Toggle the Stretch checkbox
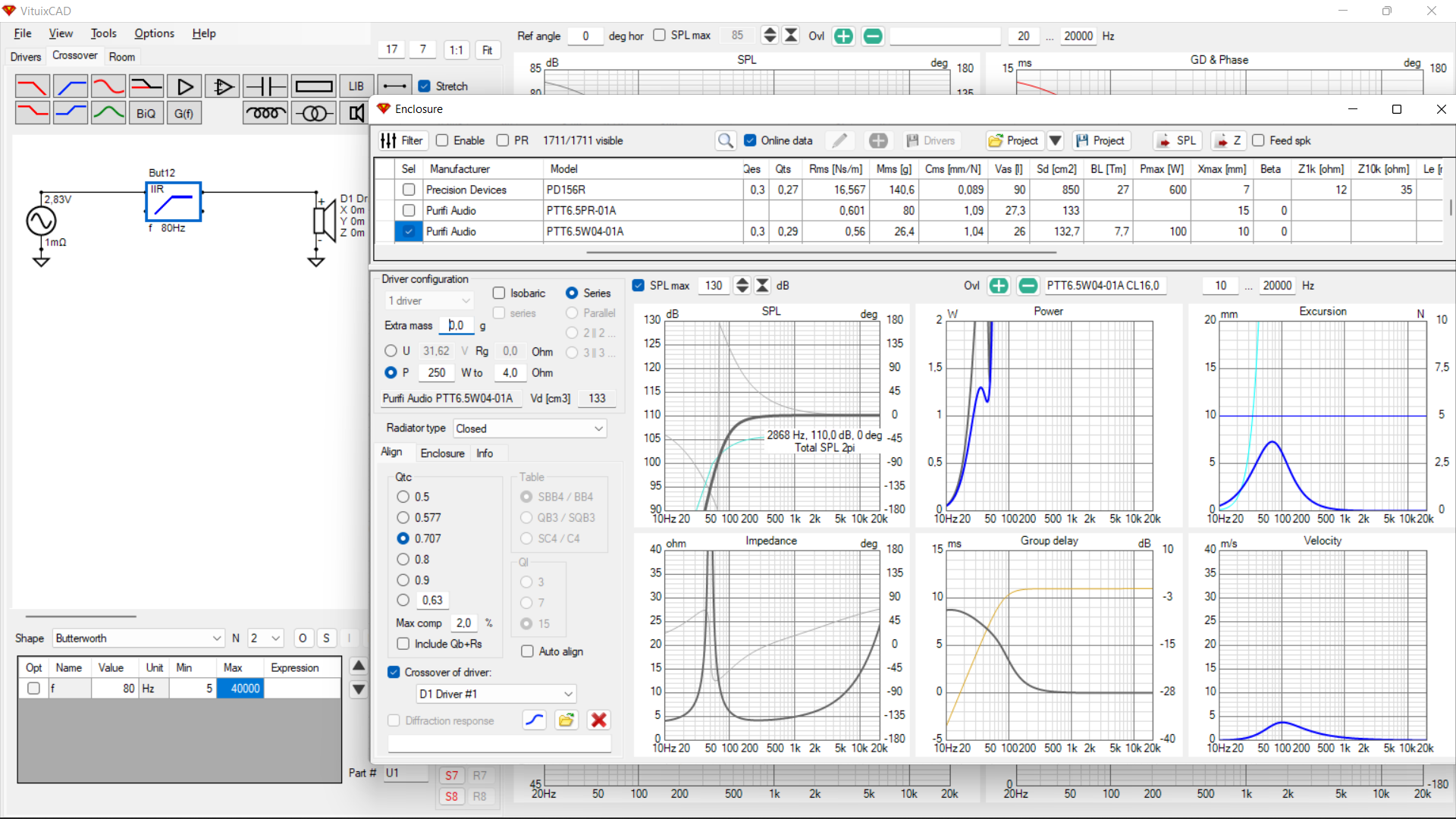The width and height of the screenshot is (1456, 819). (x=425, y=86)
